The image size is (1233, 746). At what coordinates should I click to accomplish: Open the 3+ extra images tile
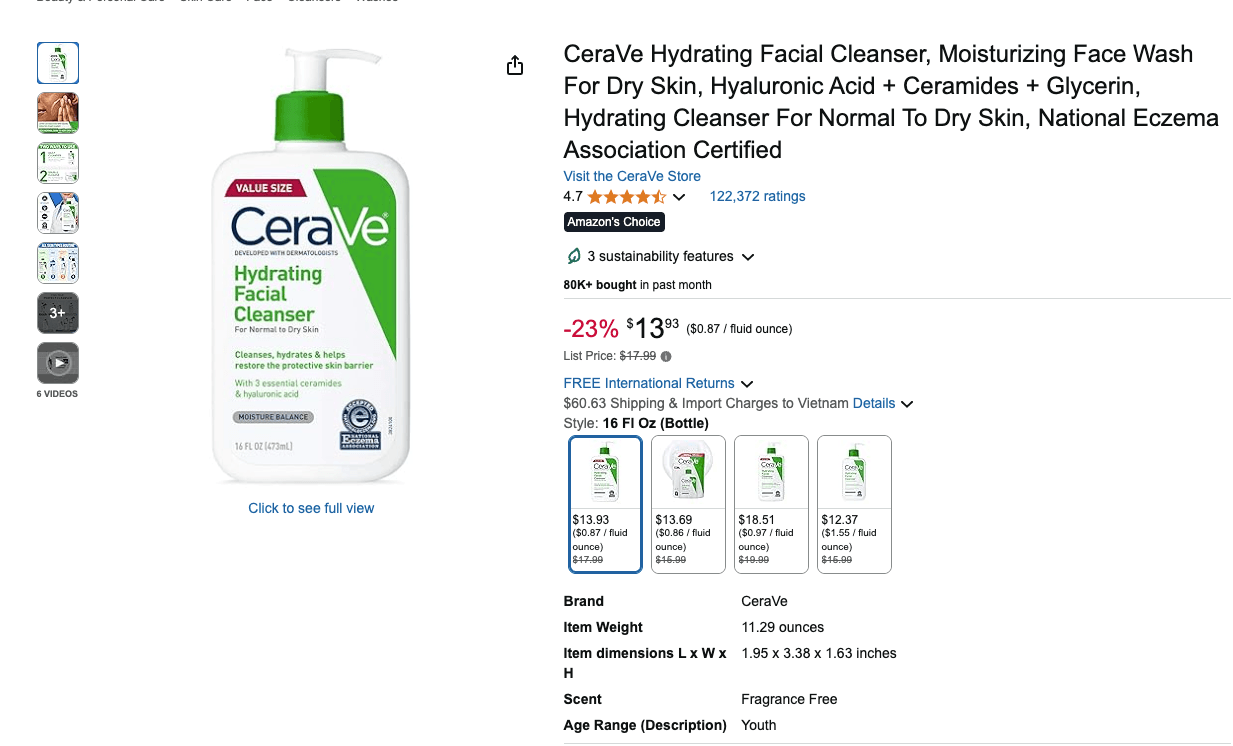(57, 312)
